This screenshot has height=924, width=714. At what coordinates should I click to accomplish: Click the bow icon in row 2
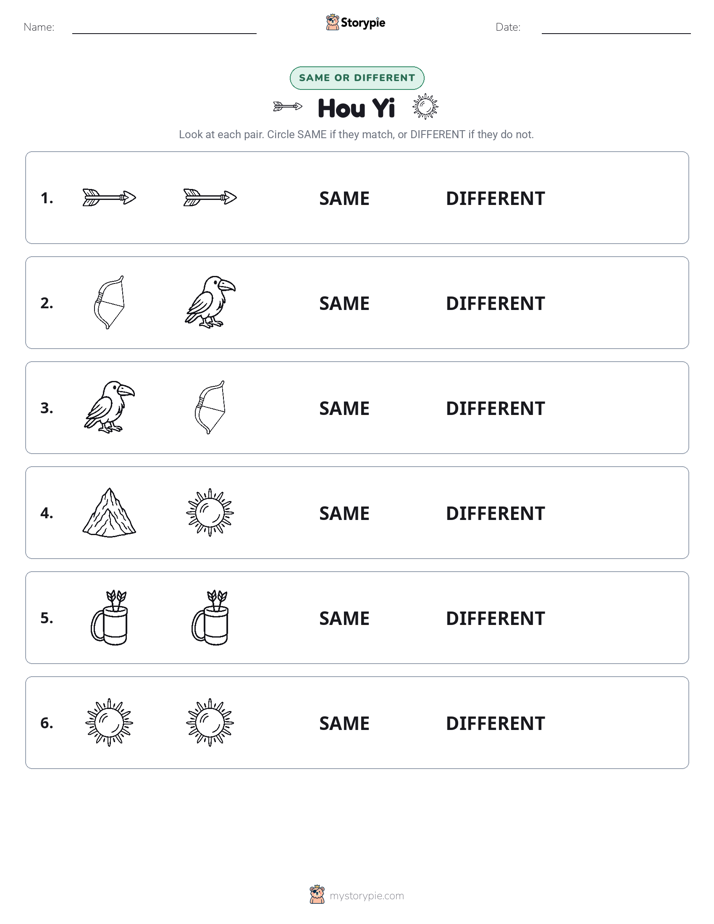tap(109, 302)
